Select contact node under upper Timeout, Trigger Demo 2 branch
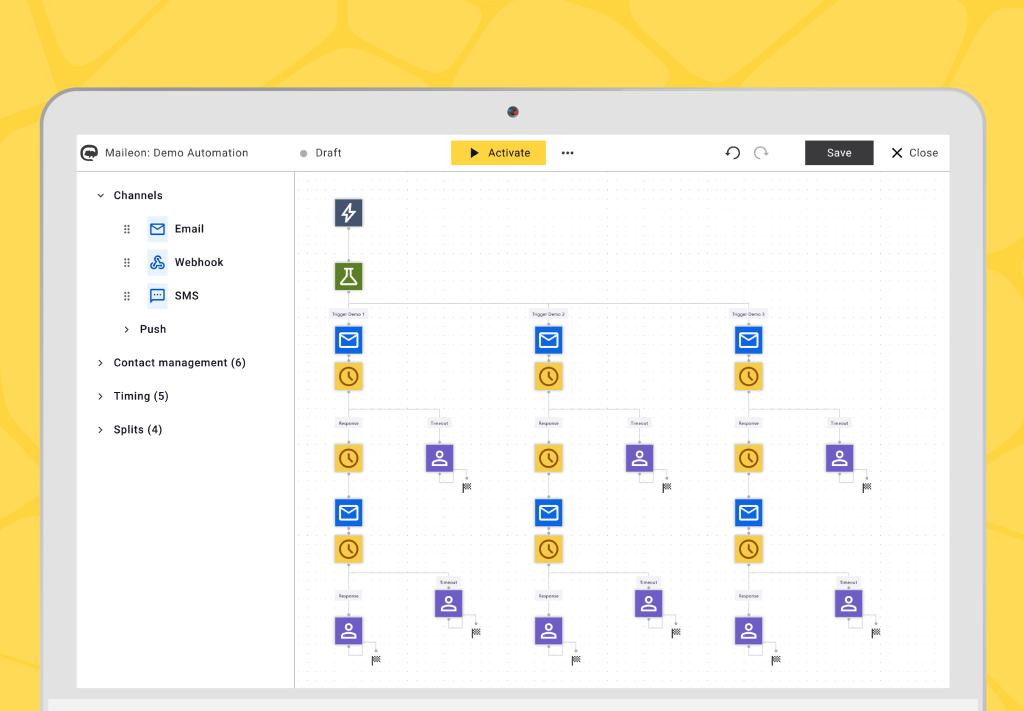Viewport: 1024px width, 711px height. (639, 458)
